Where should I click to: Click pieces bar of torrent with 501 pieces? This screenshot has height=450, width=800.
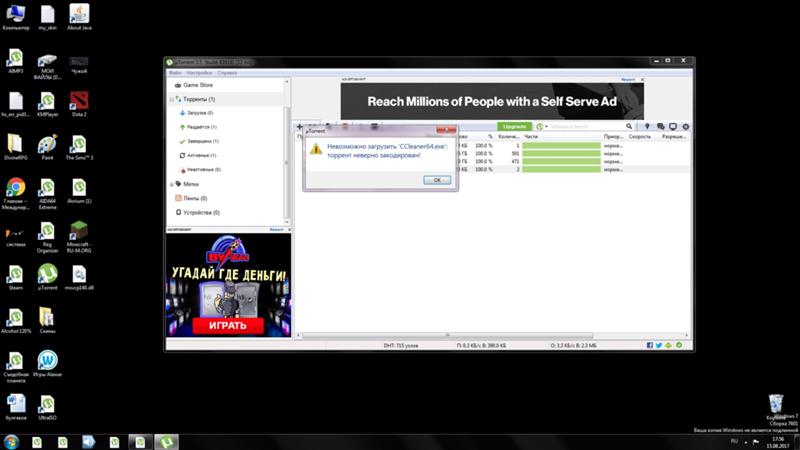point(561,154)
